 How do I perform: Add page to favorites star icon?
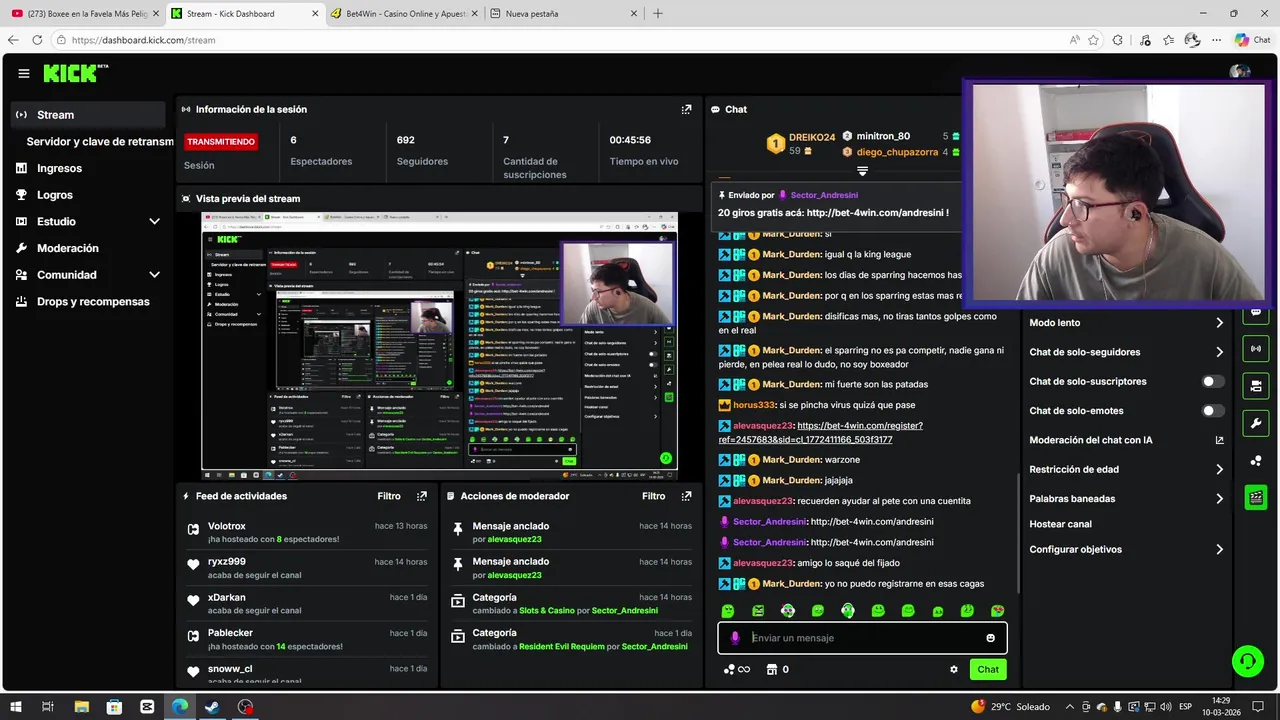point(1093,40)
